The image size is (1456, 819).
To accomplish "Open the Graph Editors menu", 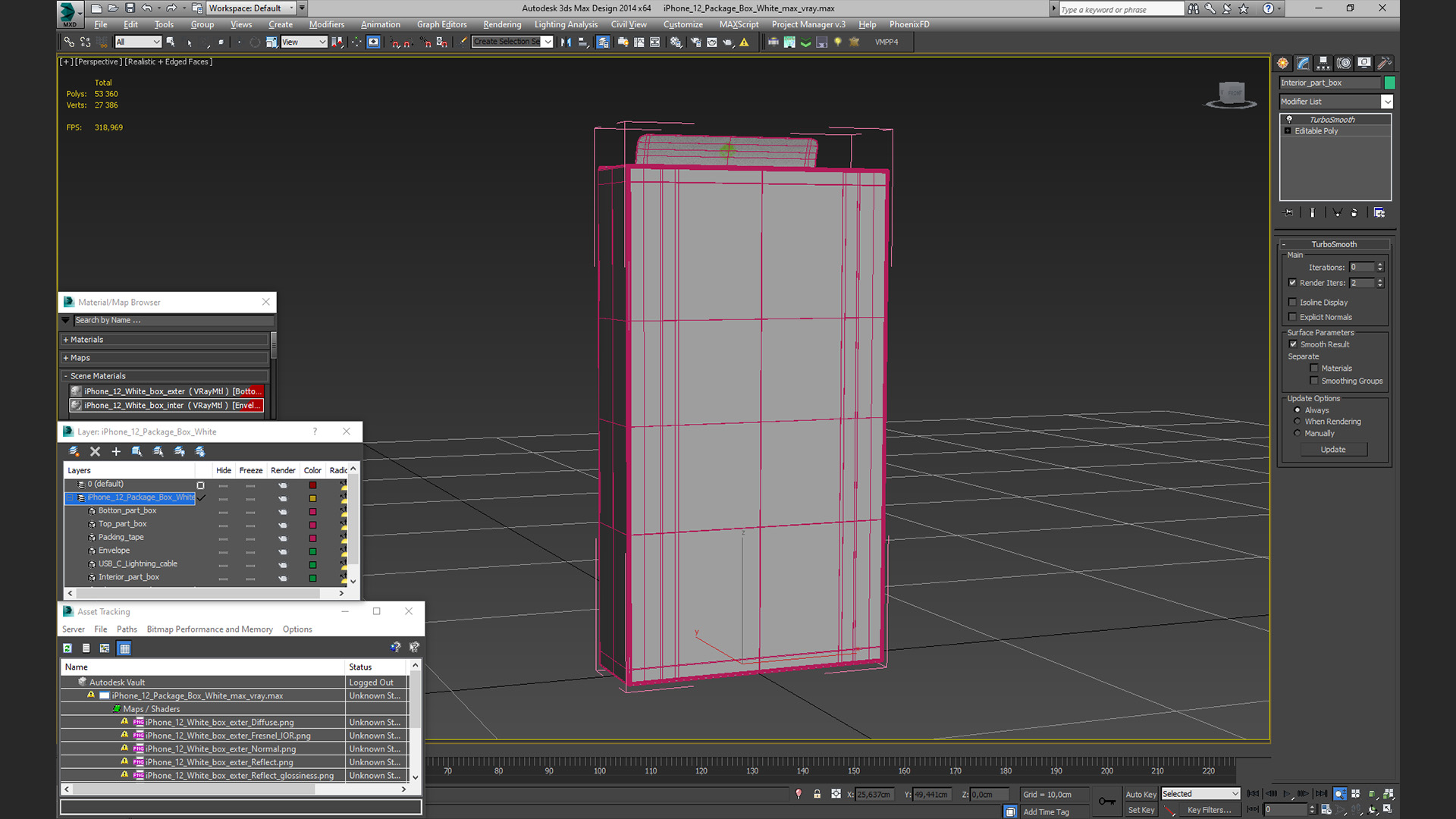I will pyautogui.click(x=442, y=24).
